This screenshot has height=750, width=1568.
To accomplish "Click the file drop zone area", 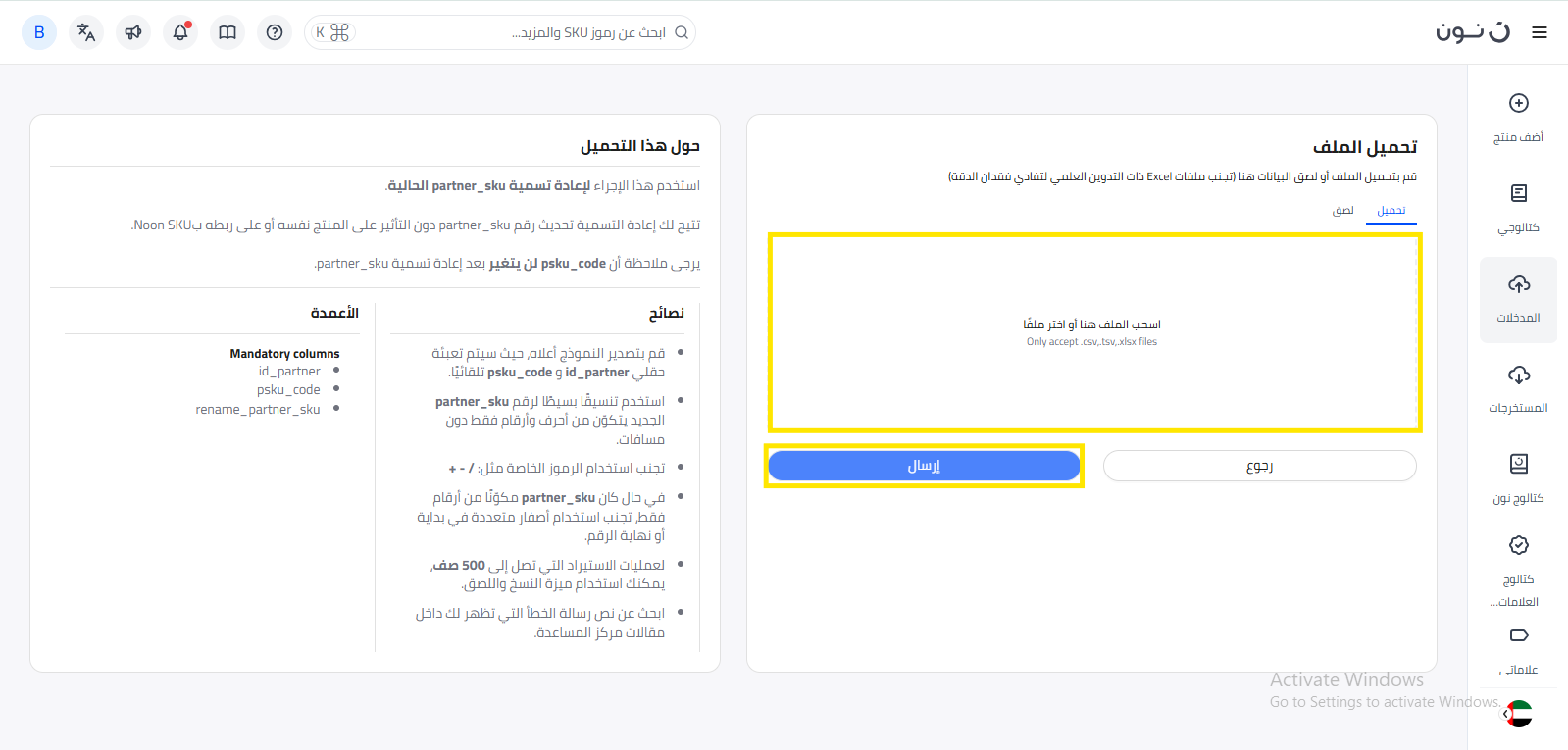I will click(1093, 332).
